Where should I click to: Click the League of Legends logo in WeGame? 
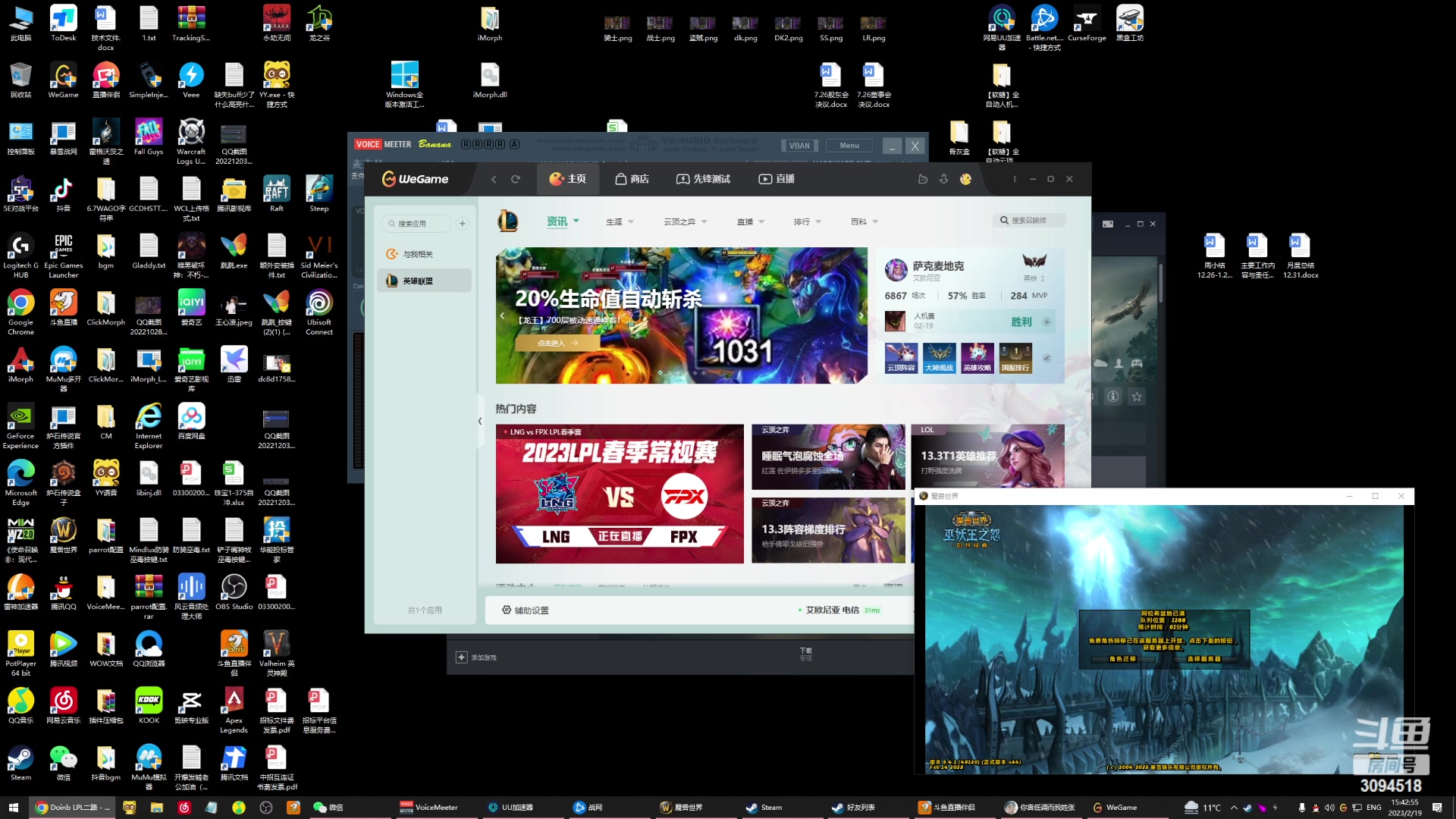pyautogui.click(x=507, y=221)
